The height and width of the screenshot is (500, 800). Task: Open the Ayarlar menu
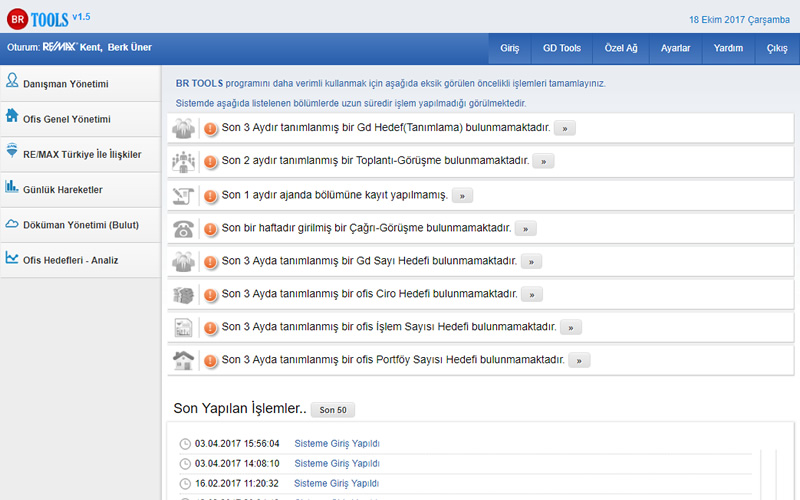pos(675,48)
